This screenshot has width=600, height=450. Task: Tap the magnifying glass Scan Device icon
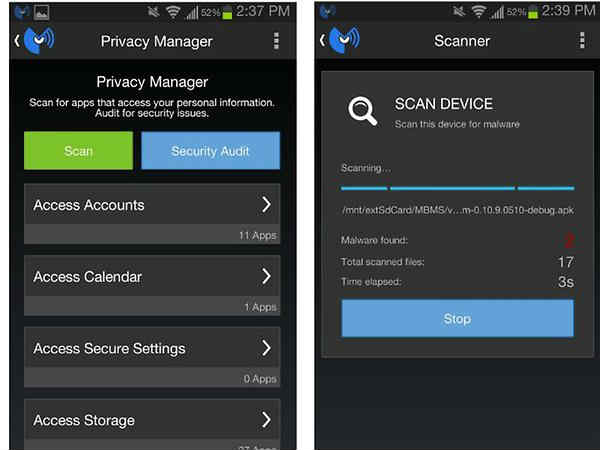click(x=362, y=111)
